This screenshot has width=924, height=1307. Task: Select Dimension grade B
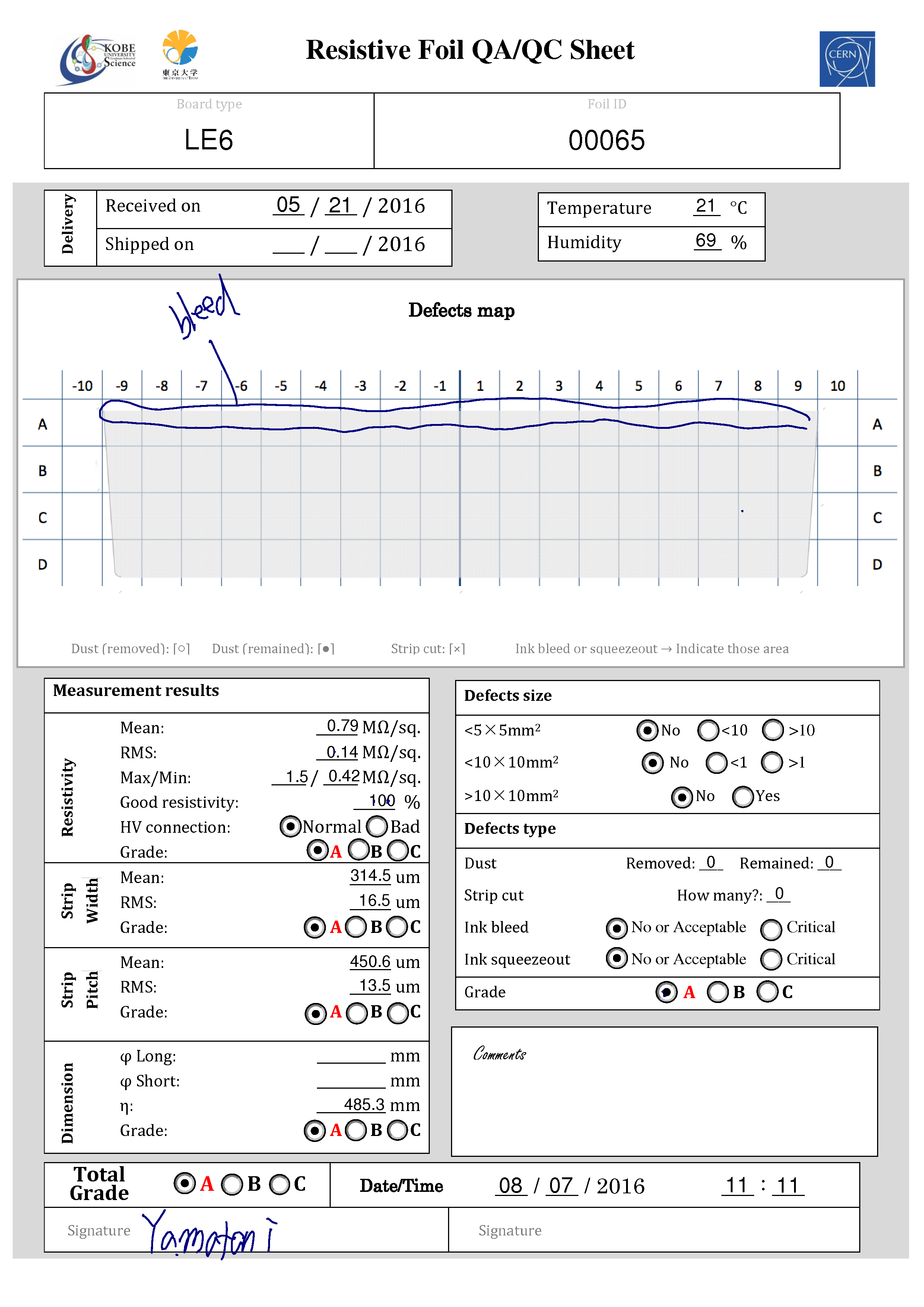click(x=356, y=1130)
